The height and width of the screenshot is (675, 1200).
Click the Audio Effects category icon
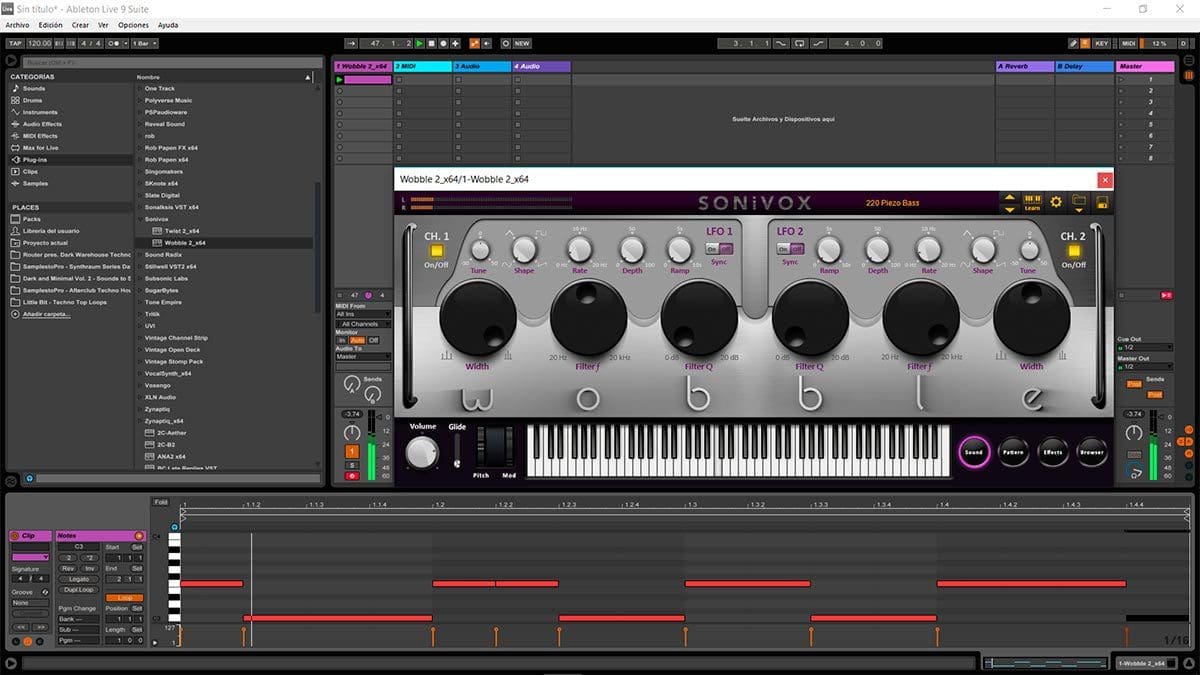(x=15, y=124)
